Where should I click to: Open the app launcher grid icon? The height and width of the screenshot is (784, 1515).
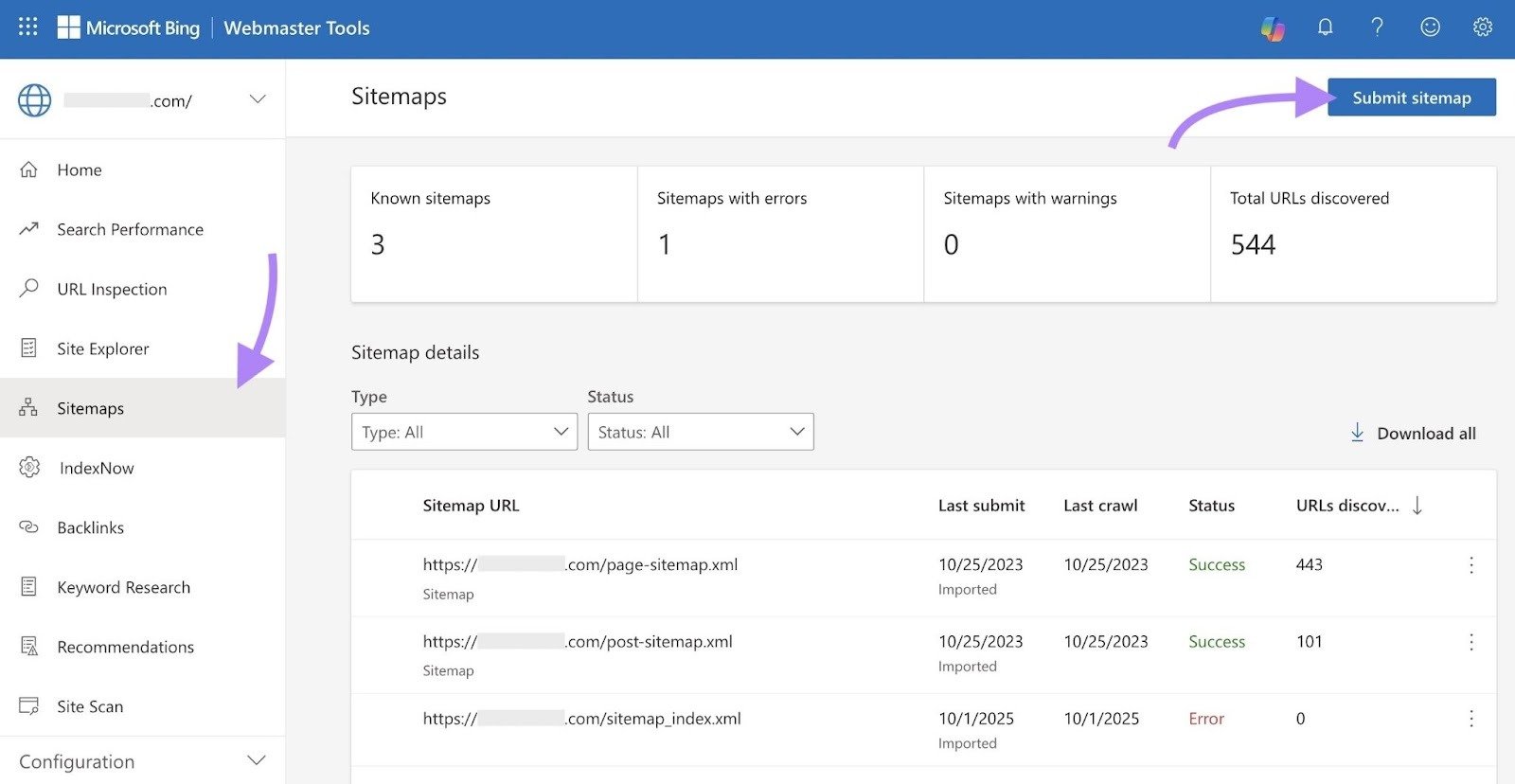(x=28, y=27)
